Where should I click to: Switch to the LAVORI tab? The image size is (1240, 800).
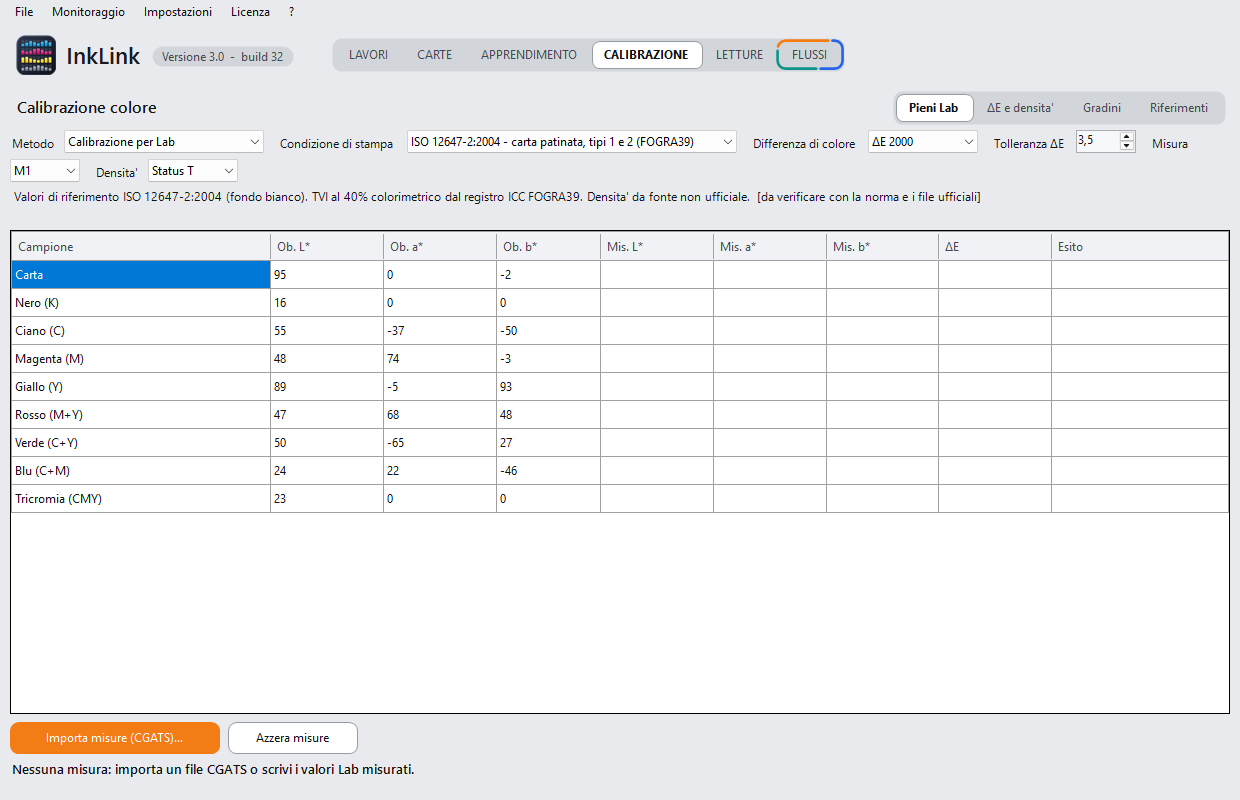point(369,55)
